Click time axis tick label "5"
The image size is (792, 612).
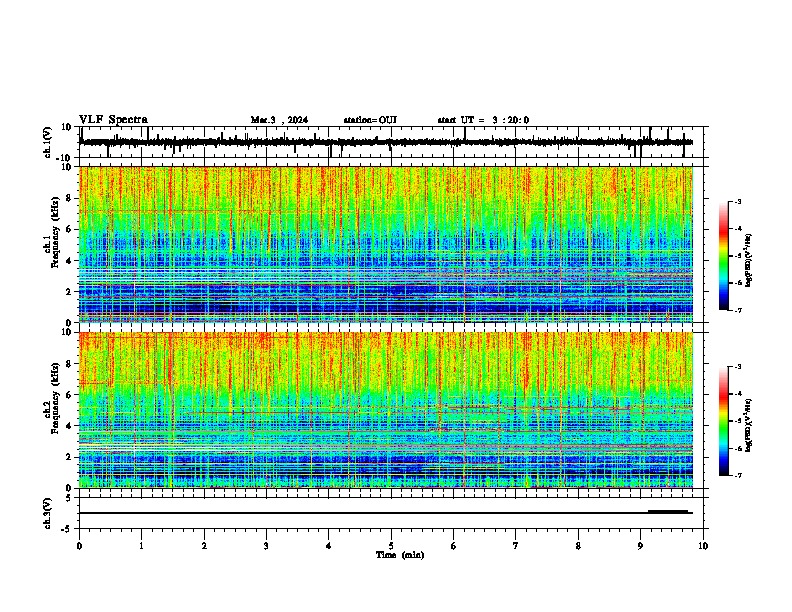391,546
